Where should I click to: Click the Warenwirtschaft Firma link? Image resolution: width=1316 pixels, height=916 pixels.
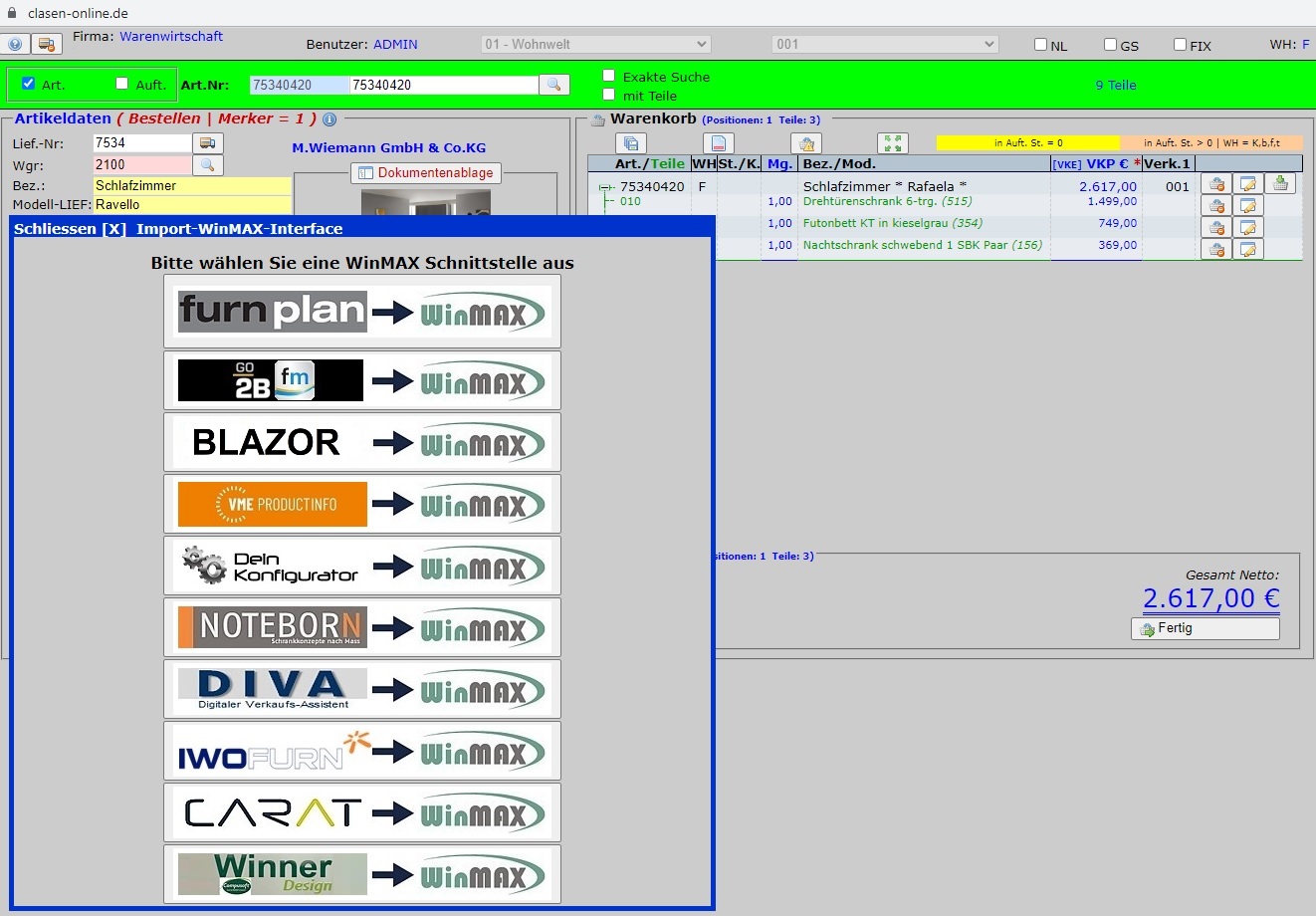point(171,36)
